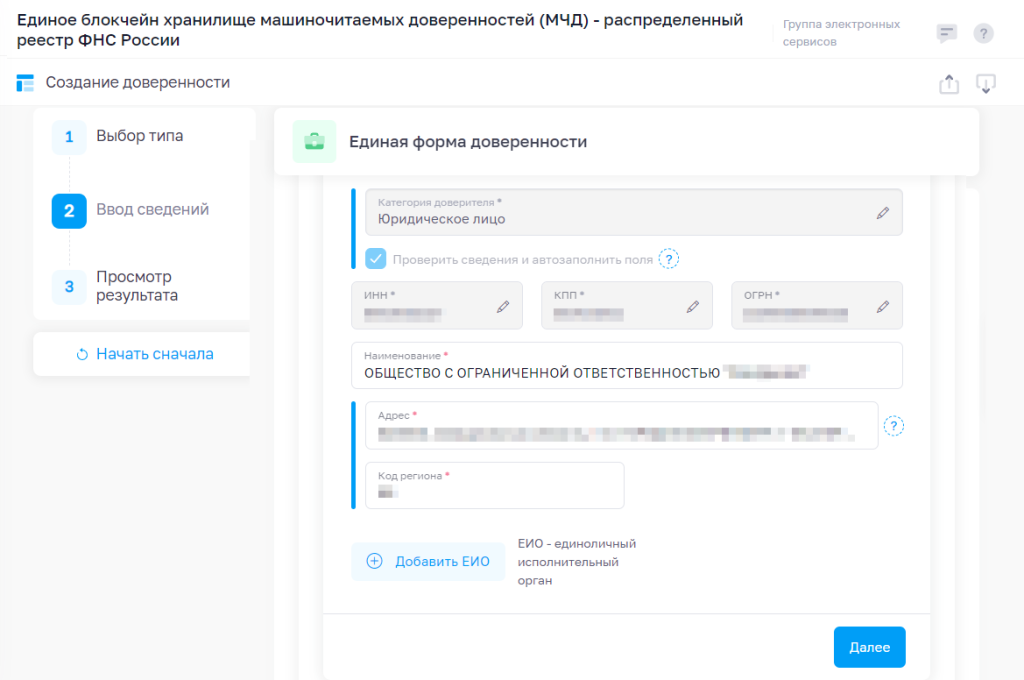
Task: Open the help hint next to the autofill checkbox
Action: tap(669, 259)
